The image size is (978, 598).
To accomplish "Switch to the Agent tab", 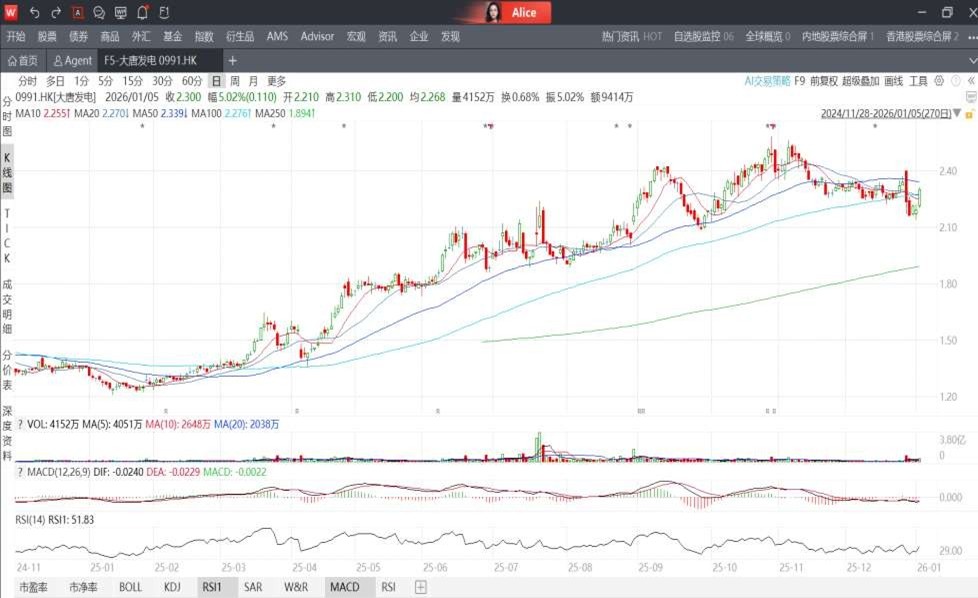I will pyautogui.click(x=73, y=61).
